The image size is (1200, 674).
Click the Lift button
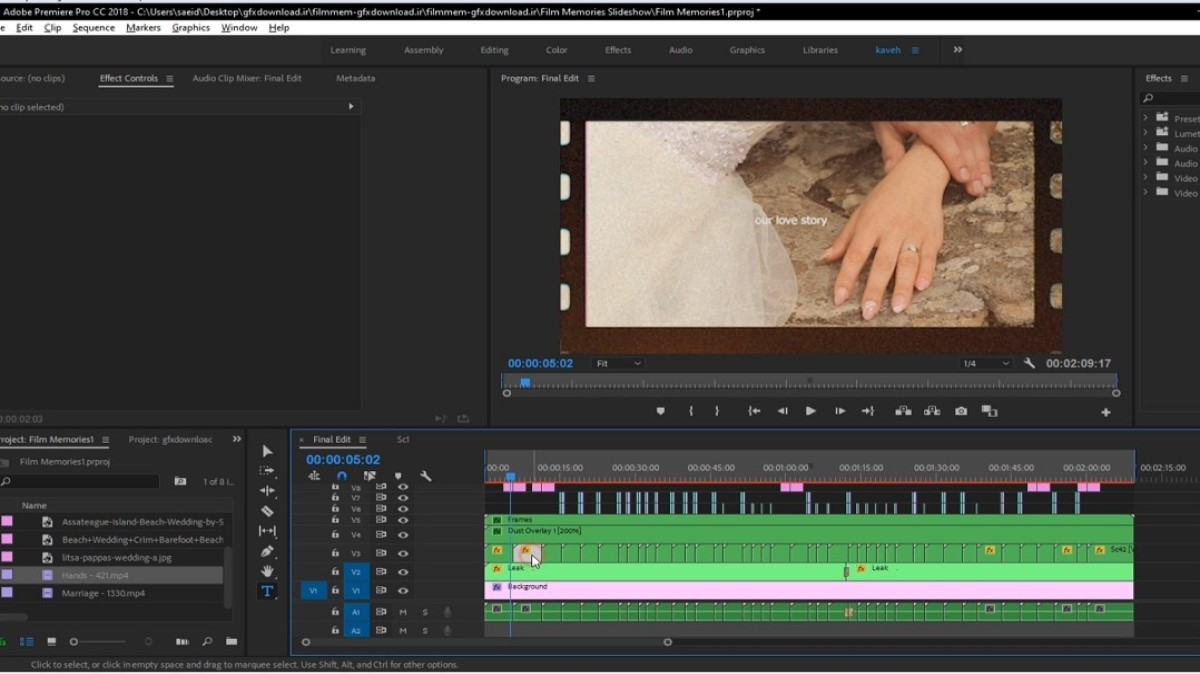(x=903, y=411)
